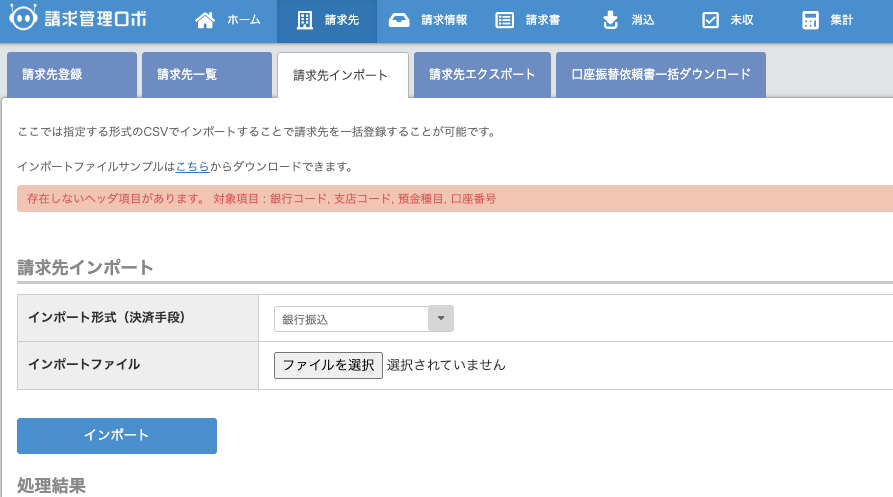Click the blue インポート button
Image resolution: width=893 pixels, height=497 pixels.
point(117,436)
